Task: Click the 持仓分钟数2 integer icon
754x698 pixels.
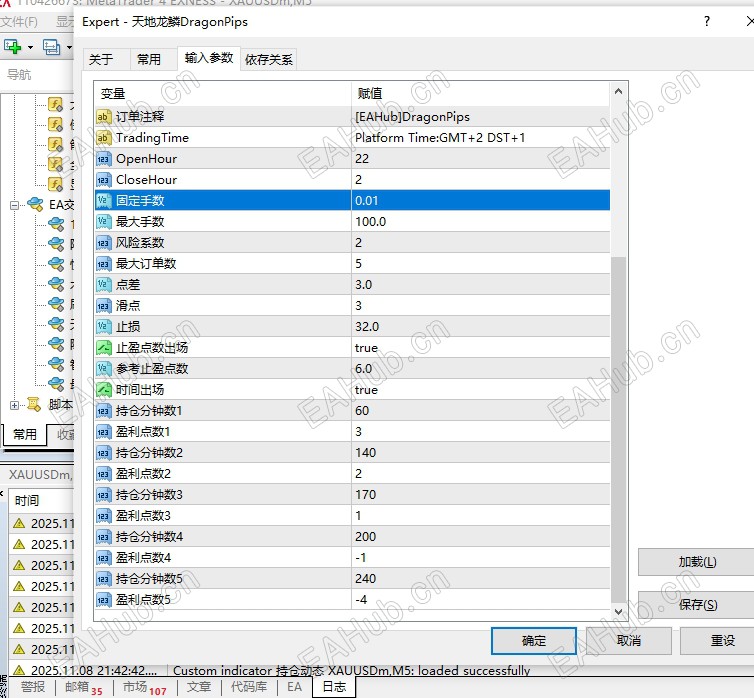Action: point(103,453)
